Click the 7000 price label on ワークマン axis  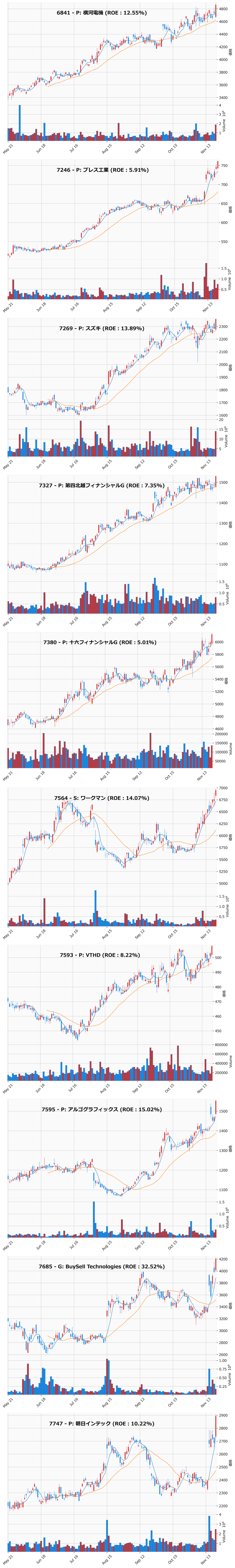click(x=223, y=788)
